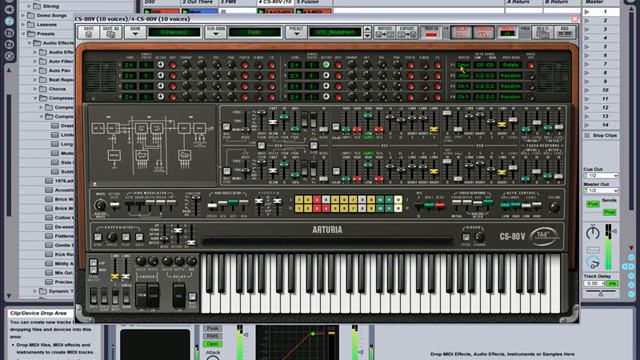Image resolution: width=640 pixels, height=360 pixels.
Task: Click the fifth browser sidebar icon
Action: (x=9, y=56)
